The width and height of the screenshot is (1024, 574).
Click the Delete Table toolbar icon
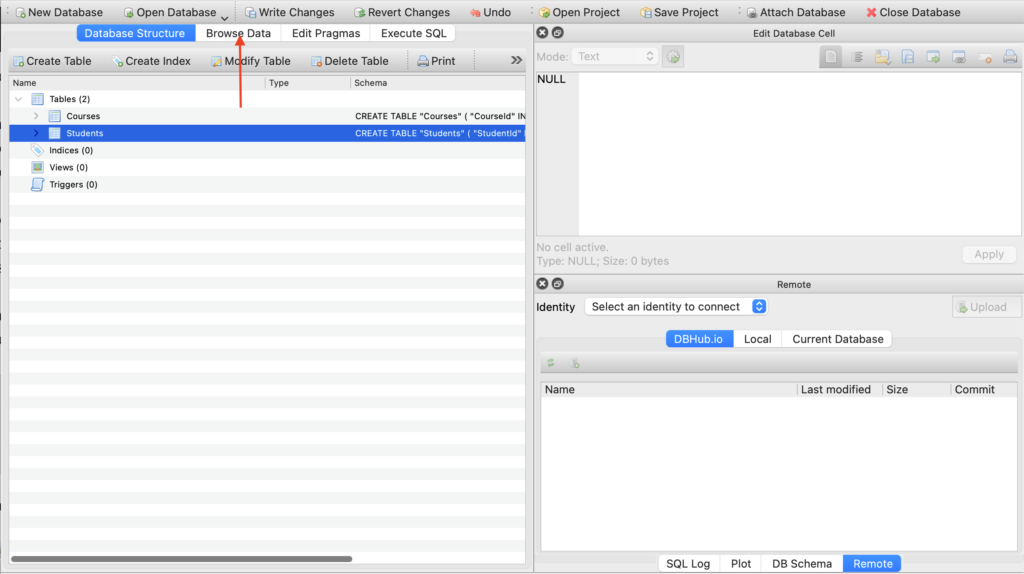[317, 61]
